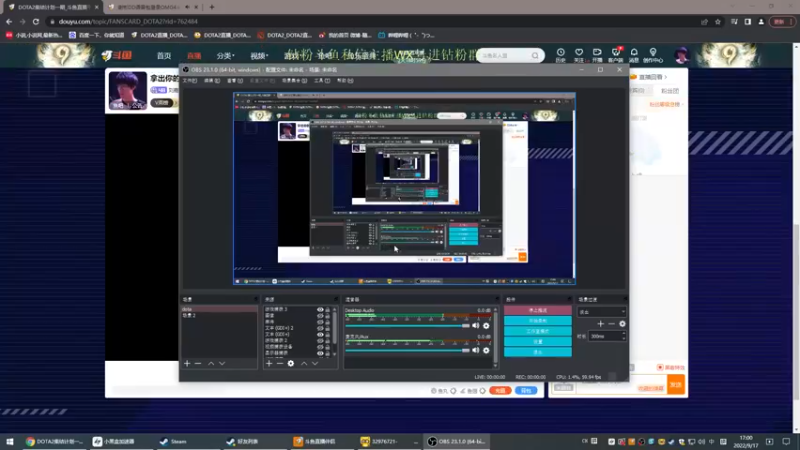Adjust the Desktop Audio volume slider
Screen dimensions: 800x450
click(x=465, y=325)
